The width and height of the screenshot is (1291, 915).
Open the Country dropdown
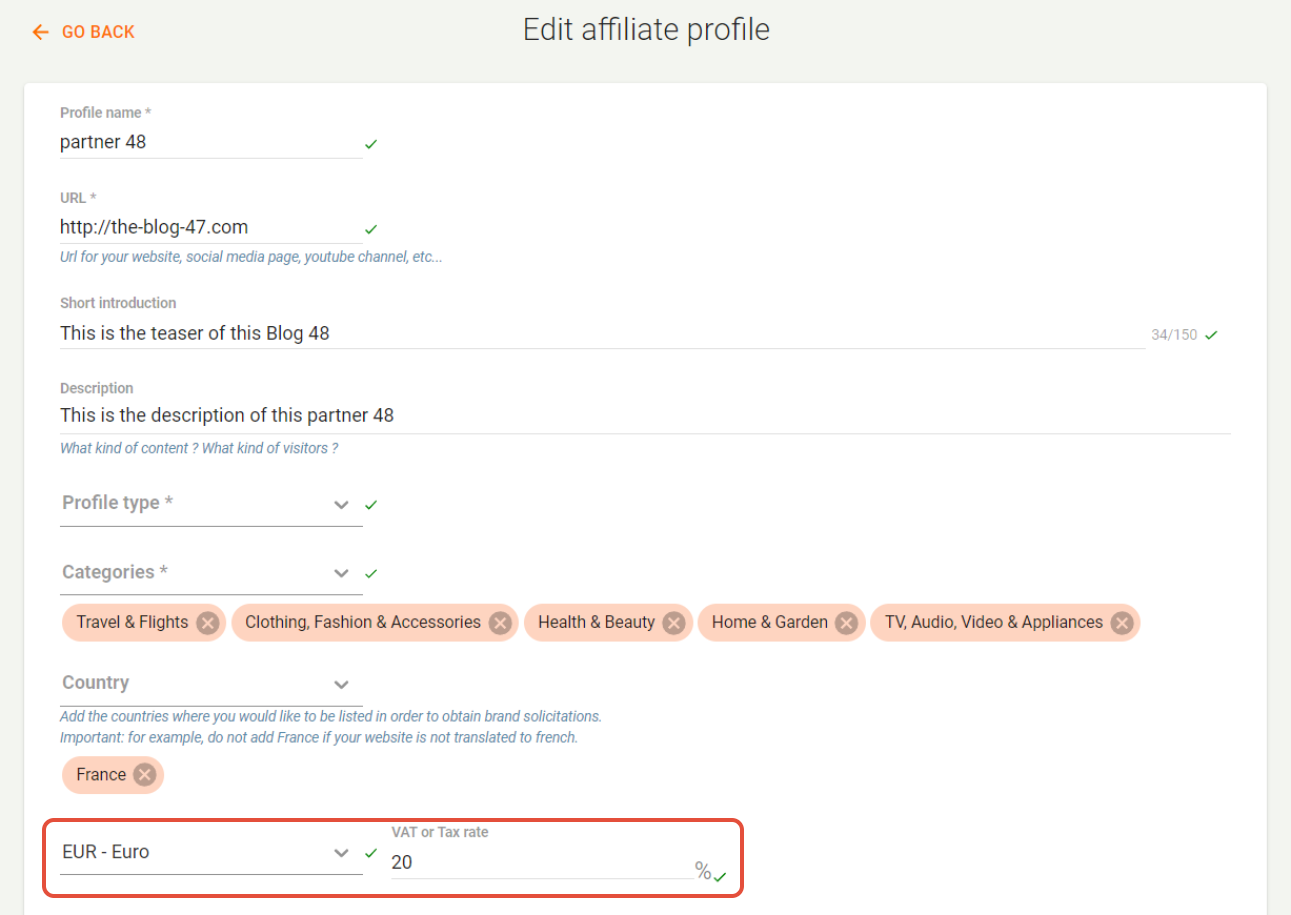(x=211, y=684)
